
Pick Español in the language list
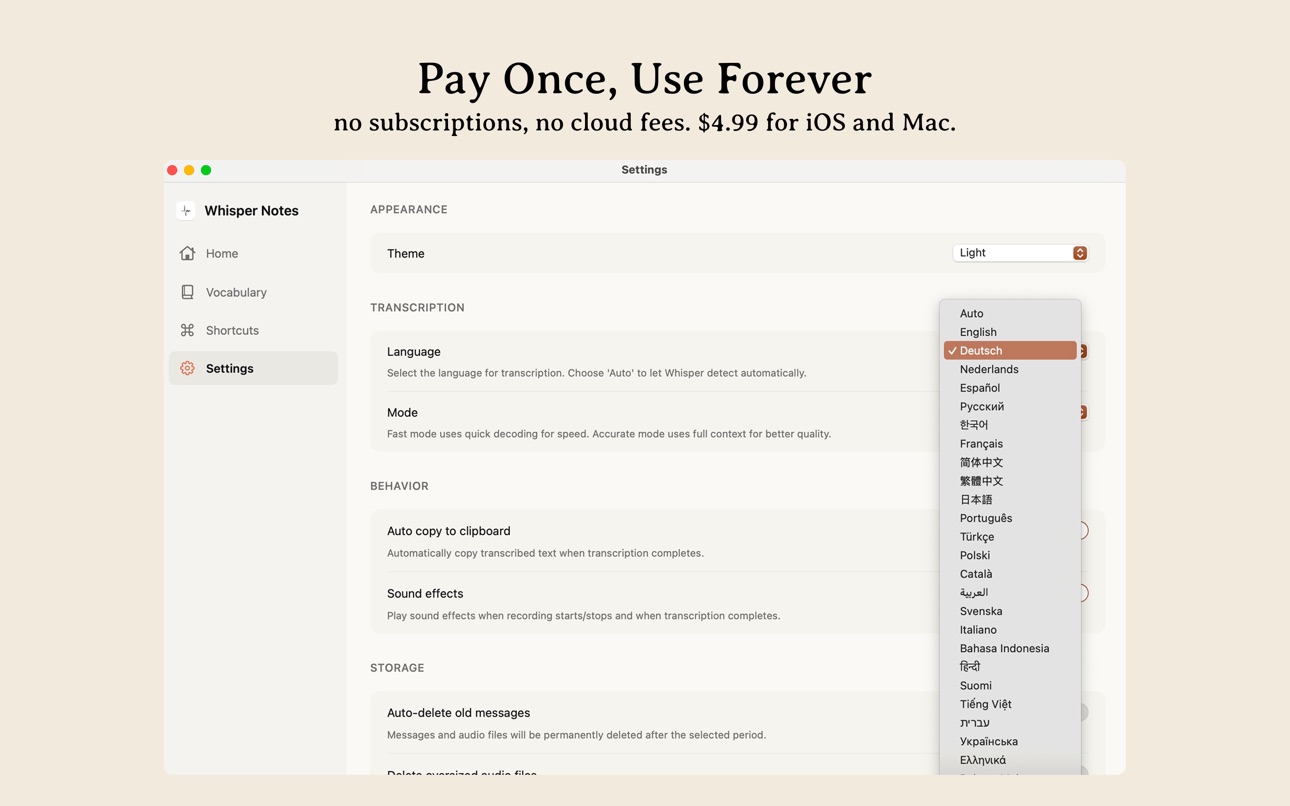1010,388
